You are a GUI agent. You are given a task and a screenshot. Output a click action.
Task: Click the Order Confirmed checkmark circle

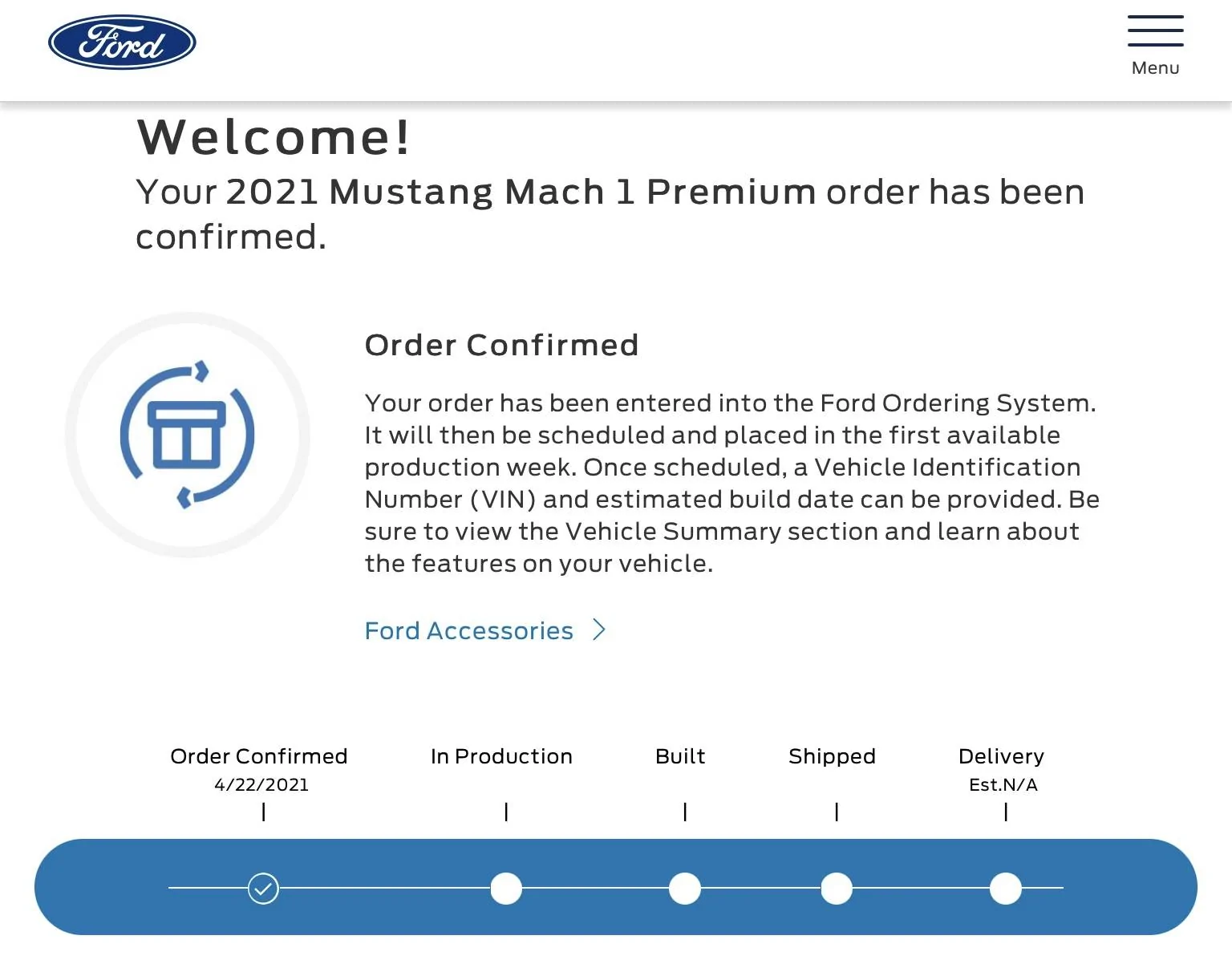click(x=263, y=888)
